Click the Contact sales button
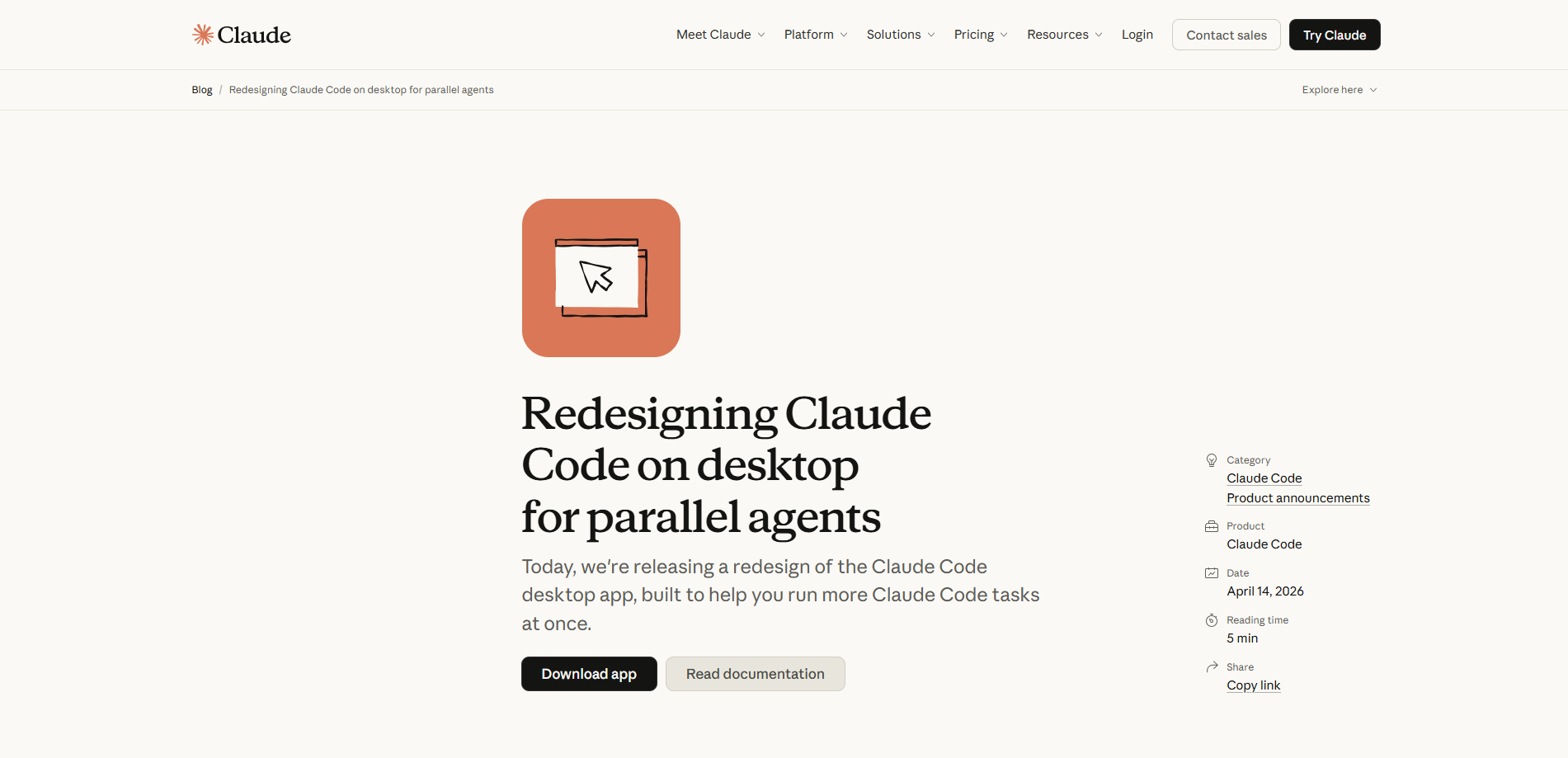The image size is (1568, 758). tap(1227, 35)
